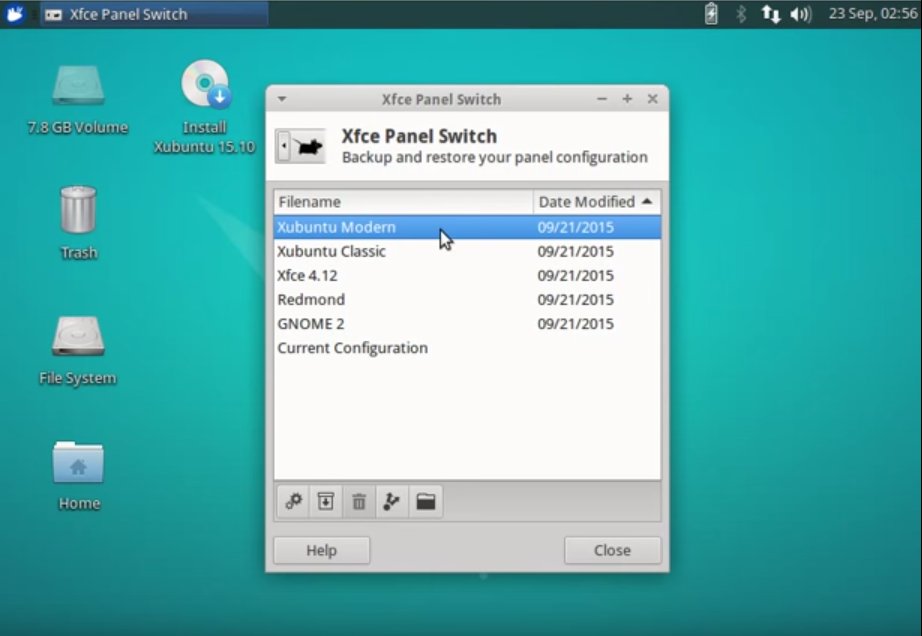Open the volume indicator in panel
The image size is (922, 636).
(801, 14)
